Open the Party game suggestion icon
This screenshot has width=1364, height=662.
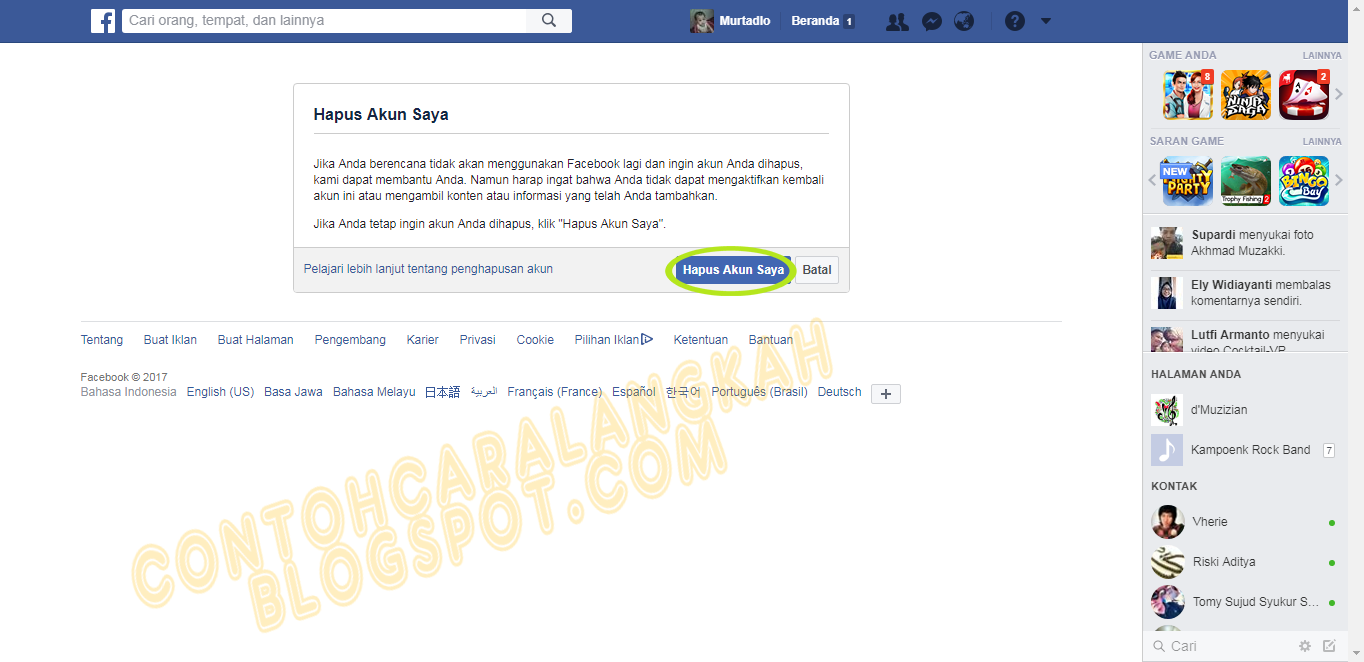[x=1187, y=181]
